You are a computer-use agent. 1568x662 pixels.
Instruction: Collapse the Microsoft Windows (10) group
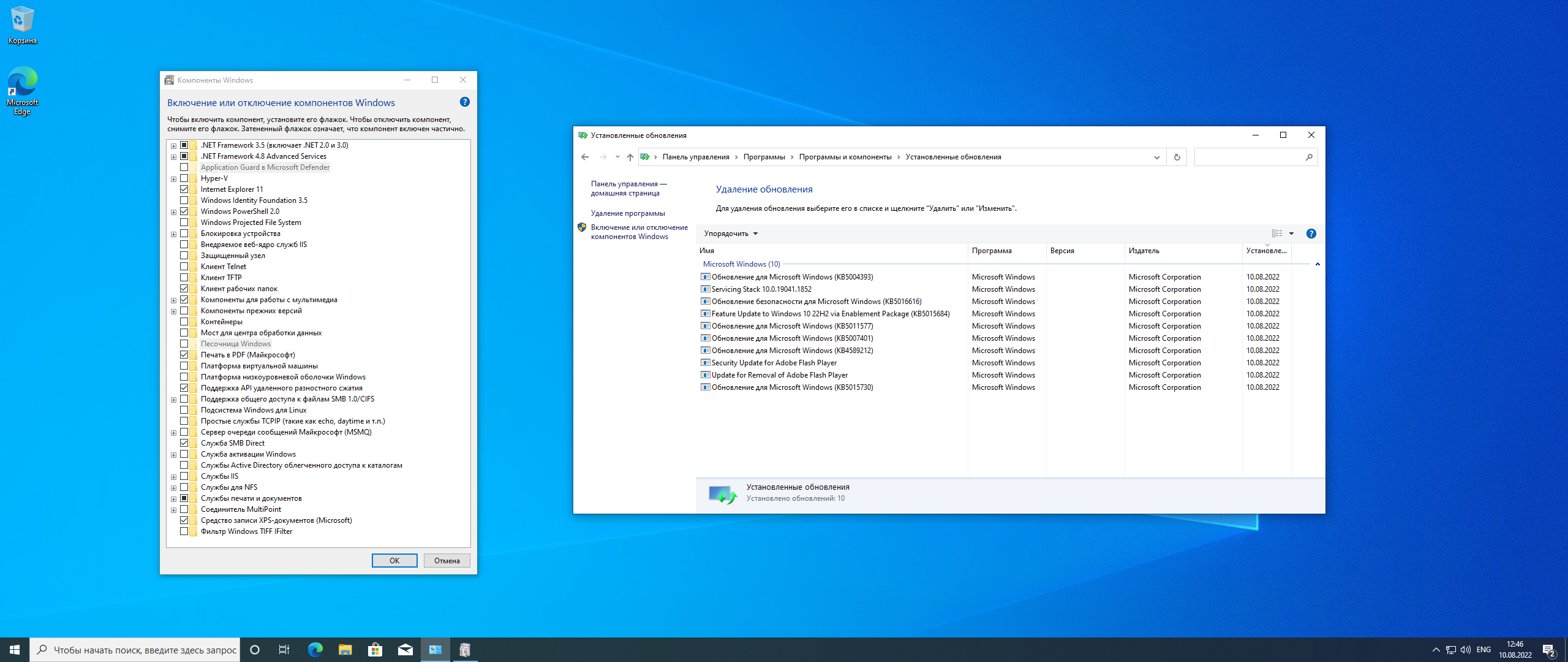pos(1317,264)
